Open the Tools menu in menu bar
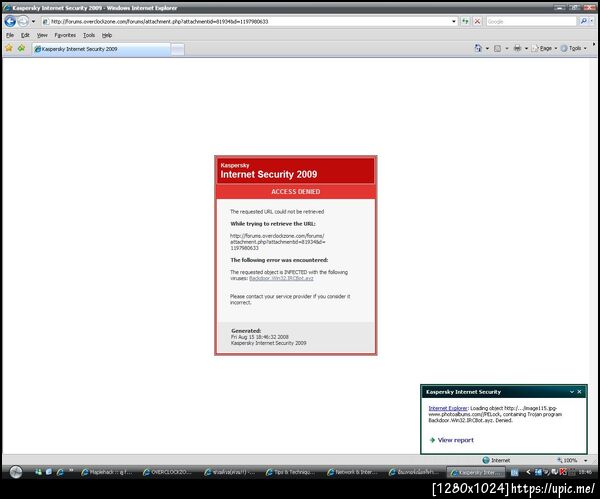 (x=89, y=35)
